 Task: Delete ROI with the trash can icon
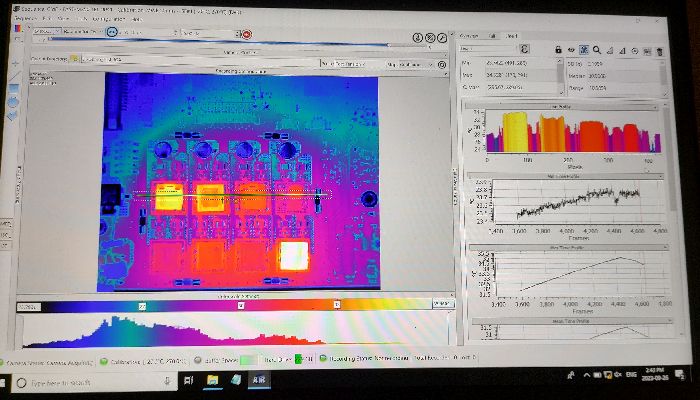(x=659, y=52)
